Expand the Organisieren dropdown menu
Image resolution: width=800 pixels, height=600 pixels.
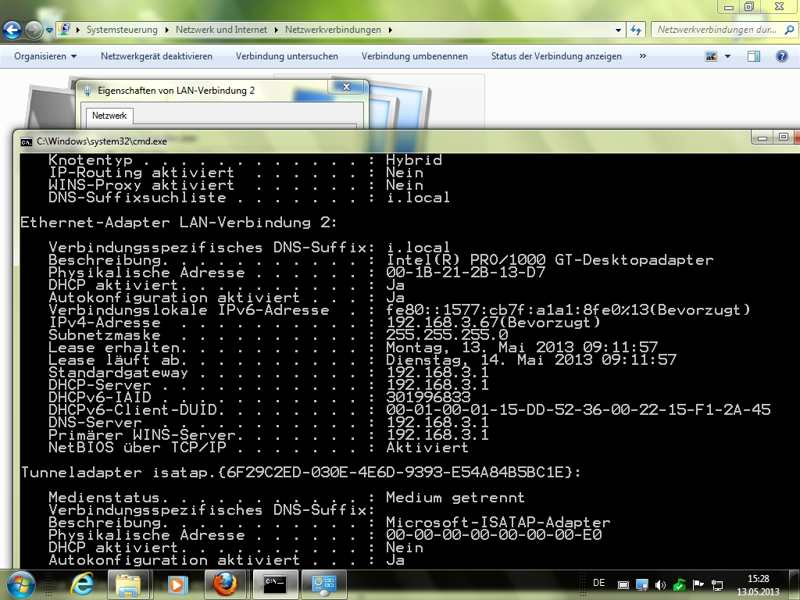(x=45, y=56)
